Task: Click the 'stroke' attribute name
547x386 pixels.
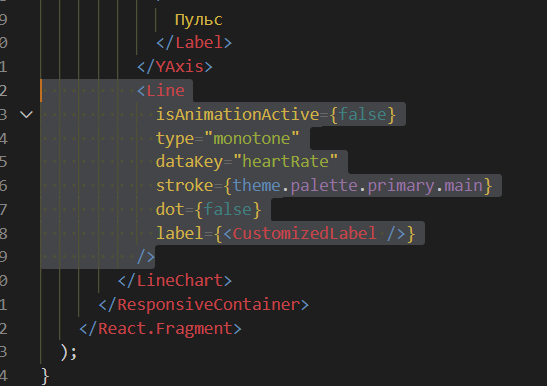Action: tap(185, 185)
